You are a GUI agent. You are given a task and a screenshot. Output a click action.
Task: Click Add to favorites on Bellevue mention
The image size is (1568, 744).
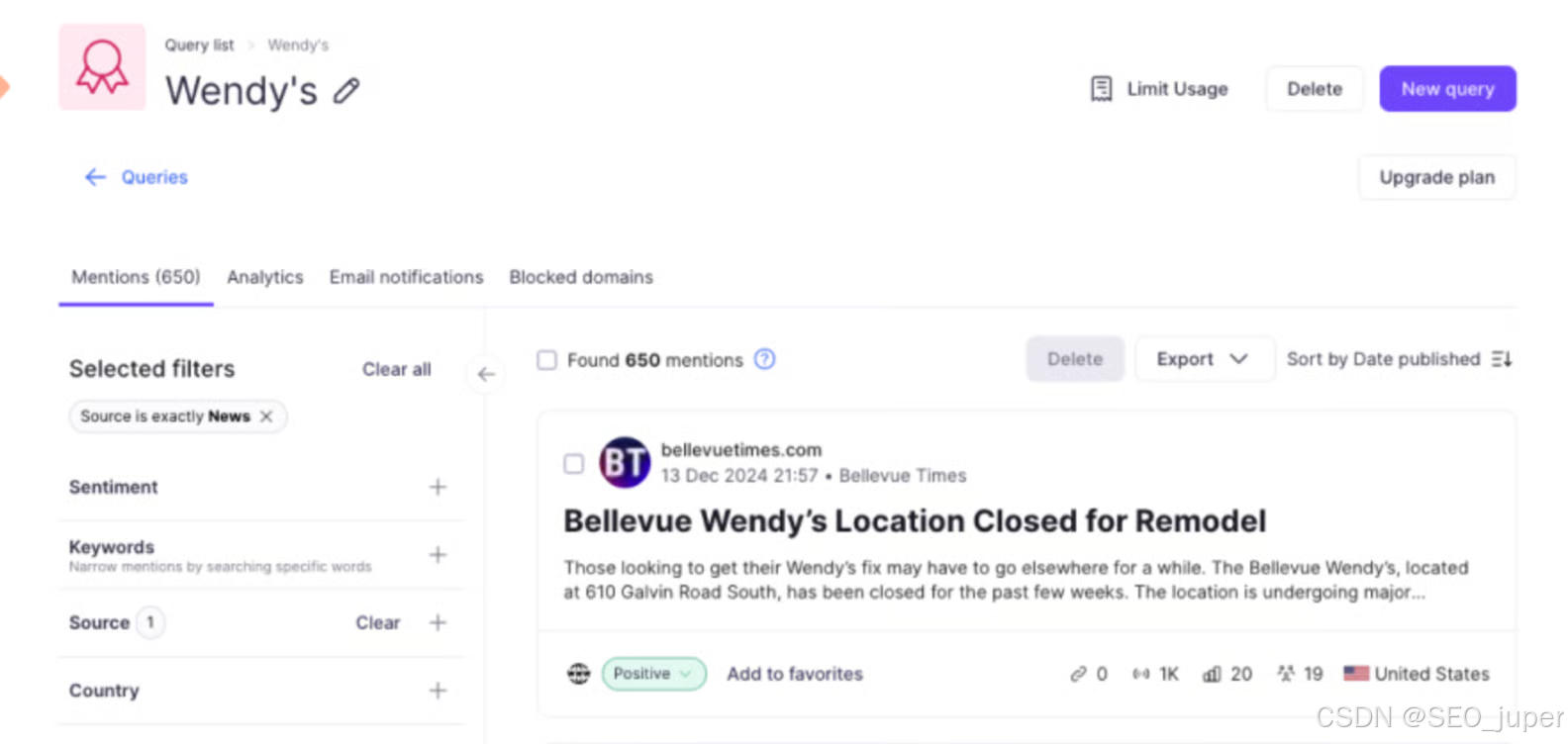pos(795,674)
